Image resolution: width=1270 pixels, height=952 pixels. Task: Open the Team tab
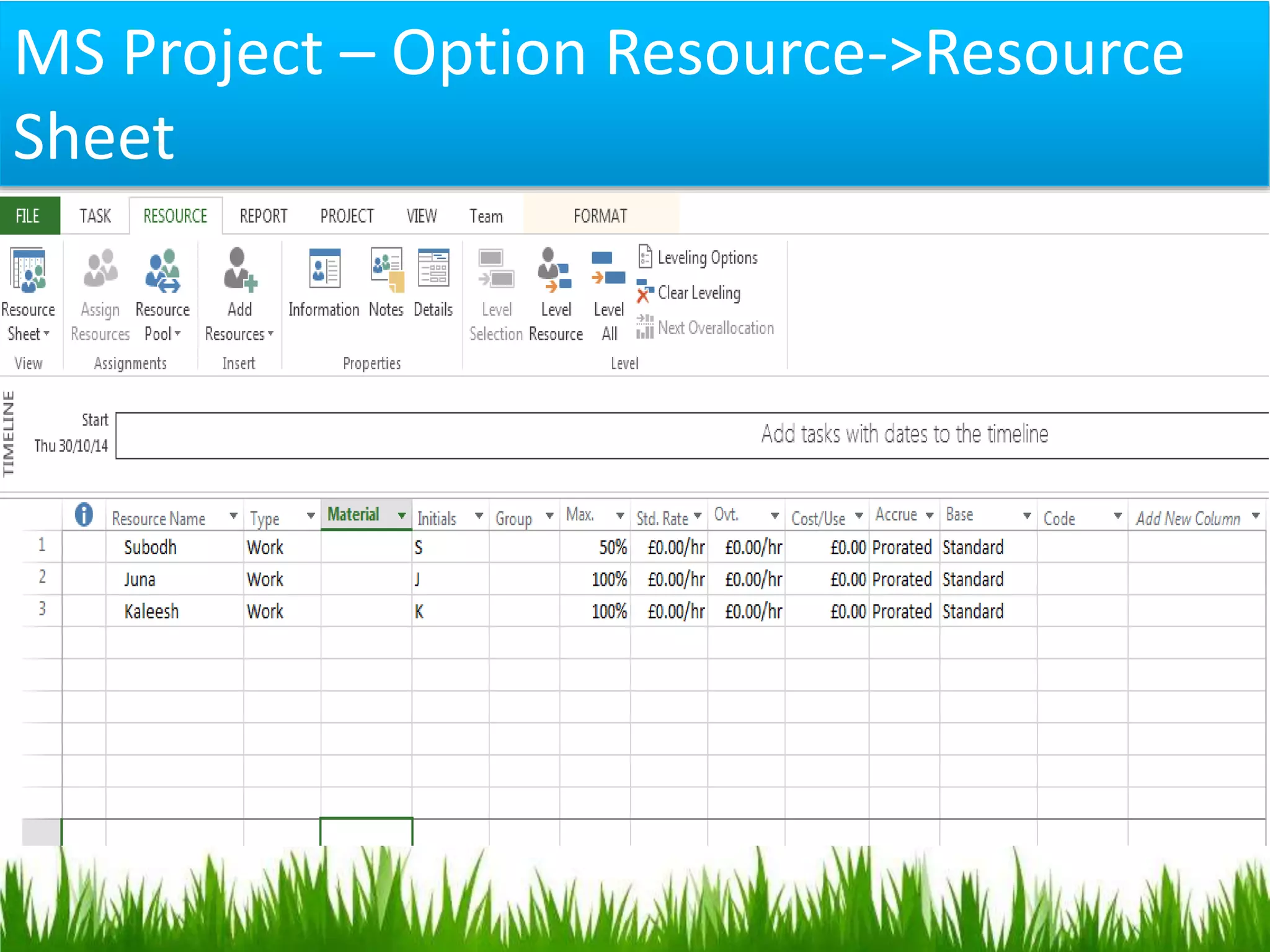[486, 216]
